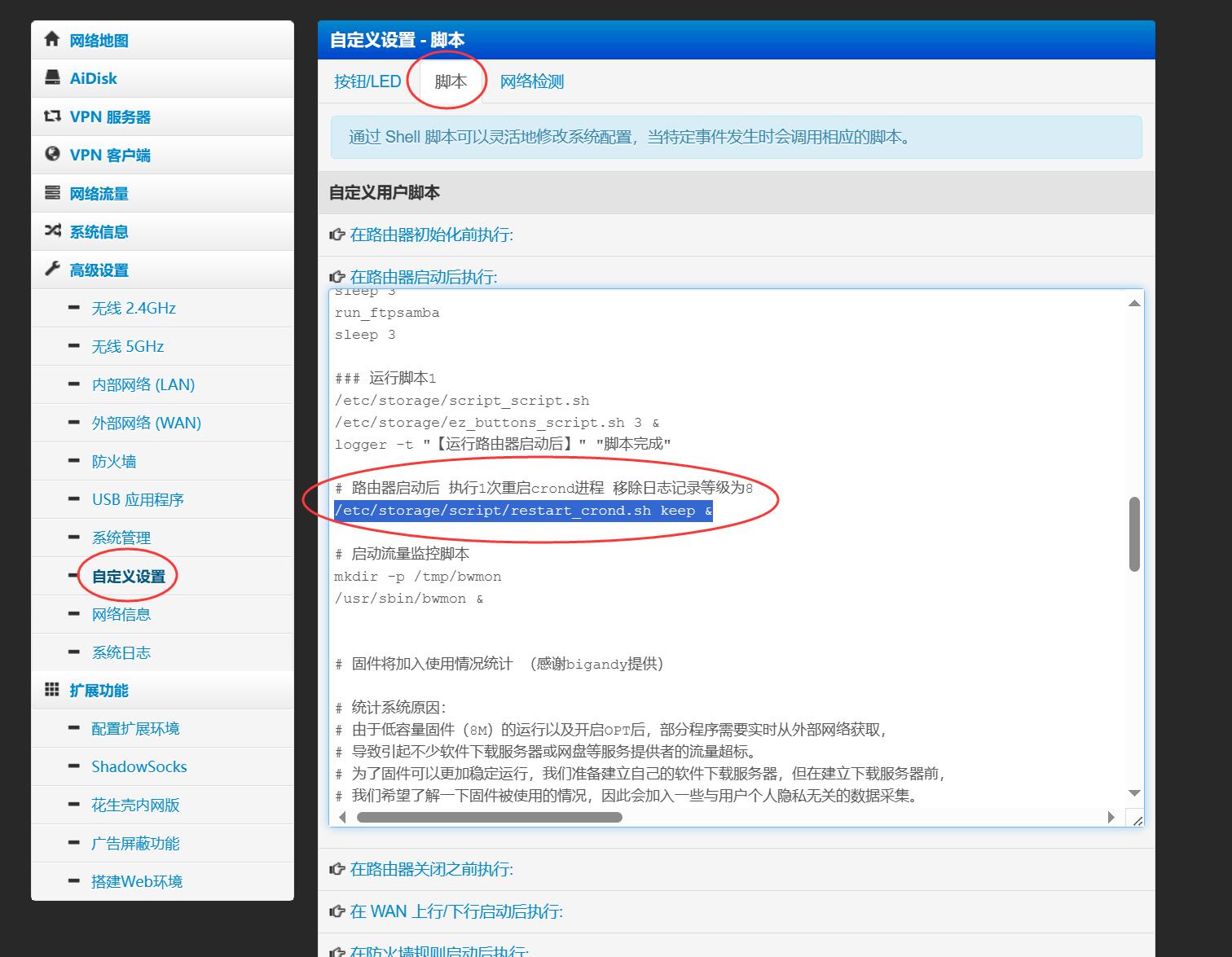Open 无线 5GHz settings
The height and width of the screenshot is (957, 1232).
coord(128,346)
